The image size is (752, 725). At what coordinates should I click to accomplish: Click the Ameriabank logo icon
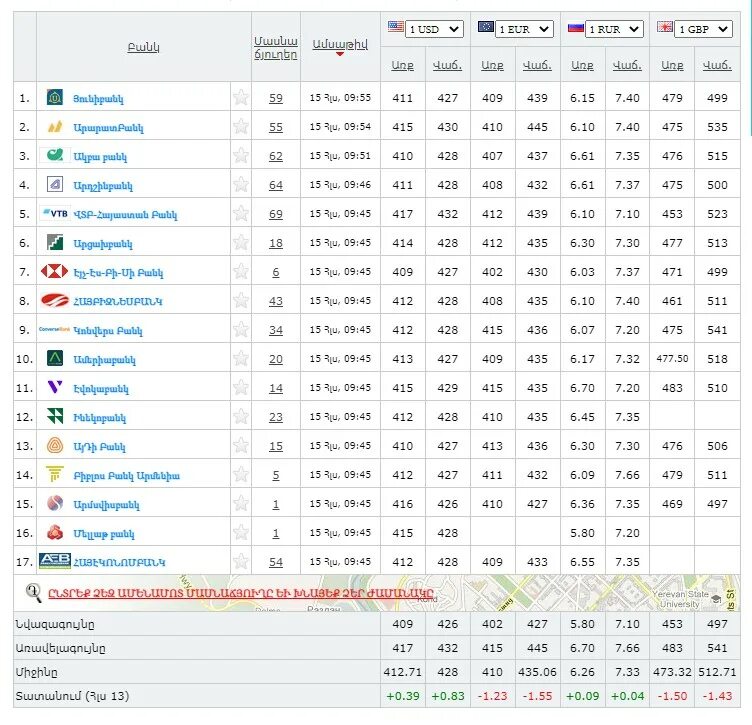click(x=55, y=358)
